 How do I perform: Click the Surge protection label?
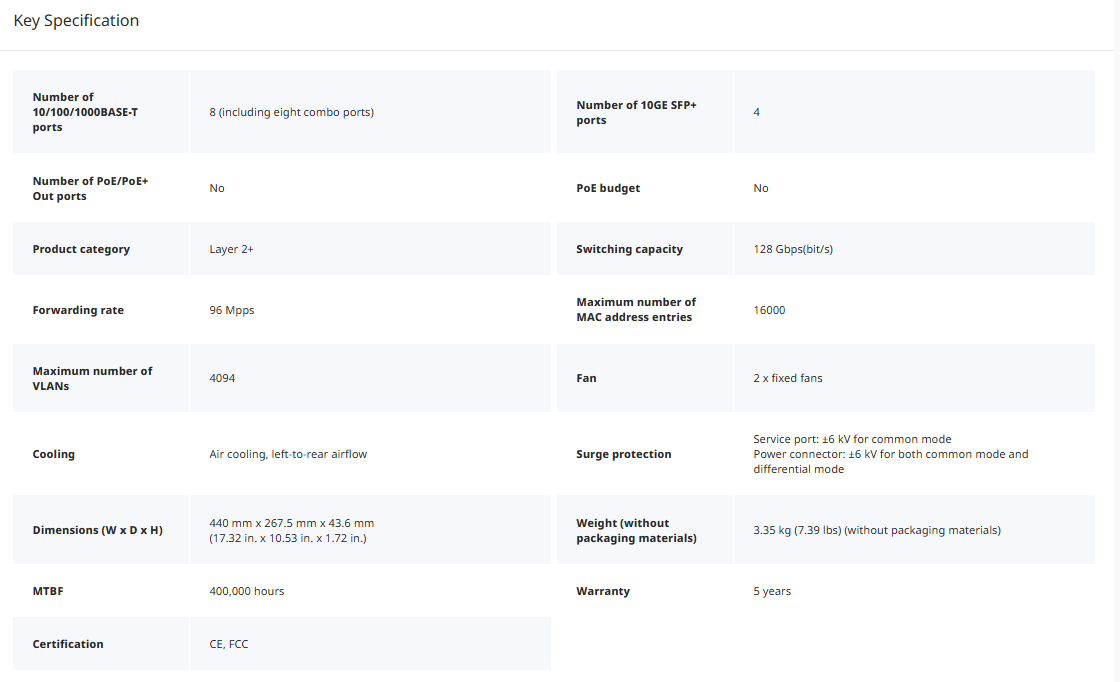pos(624,454)
